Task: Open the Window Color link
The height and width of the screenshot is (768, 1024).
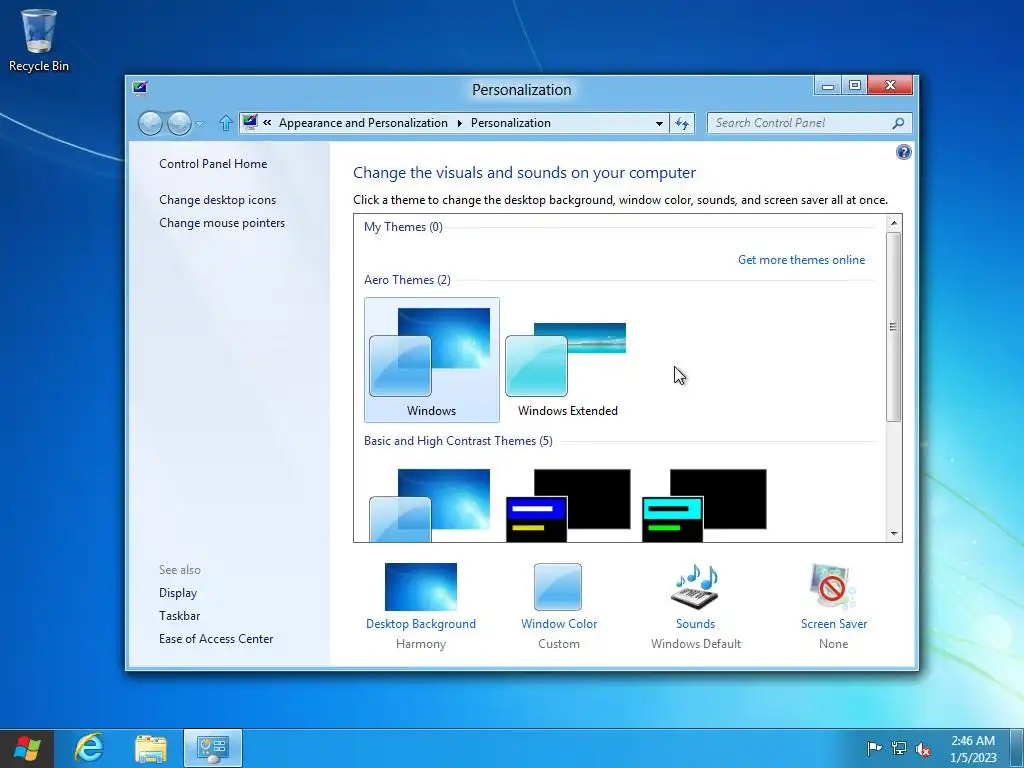Action: coord(559,624)
